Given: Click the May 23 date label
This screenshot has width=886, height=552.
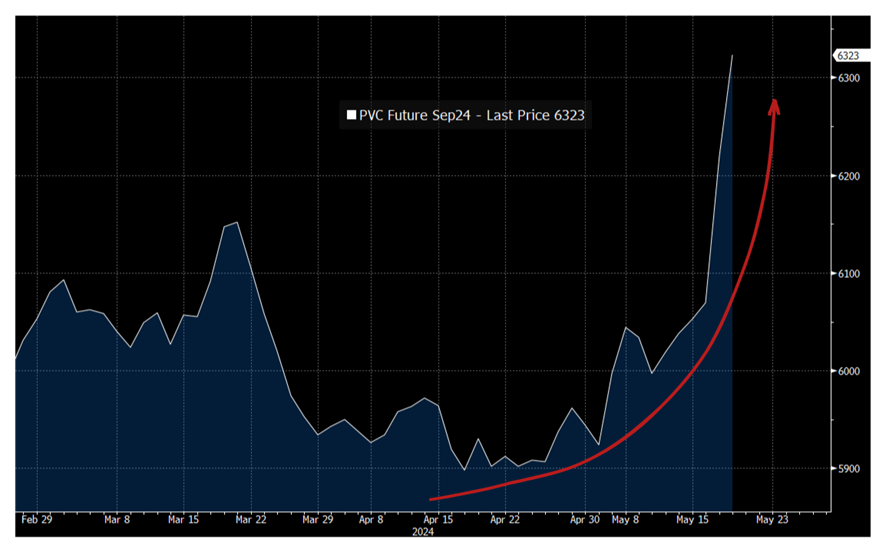Looking at the screenshot, I should (772, 519).
